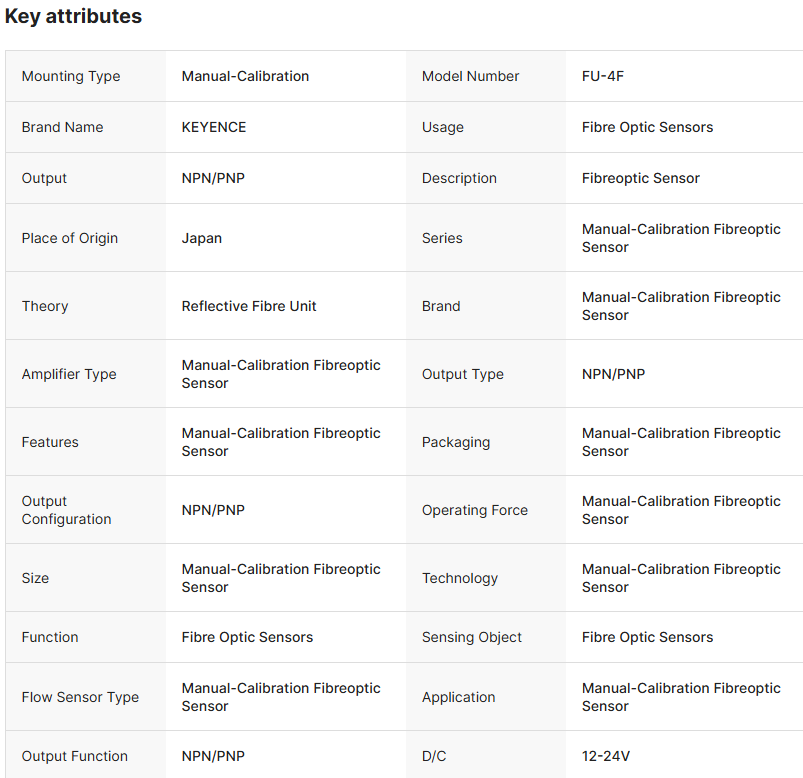Click the "Key attributes" heading
Viewport: 803px width, 778px height.
point(73,16)
